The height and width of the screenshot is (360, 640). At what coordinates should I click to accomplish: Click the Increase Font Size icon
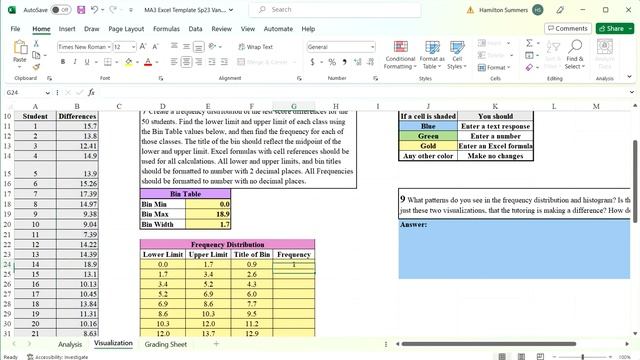click(143, 47)
